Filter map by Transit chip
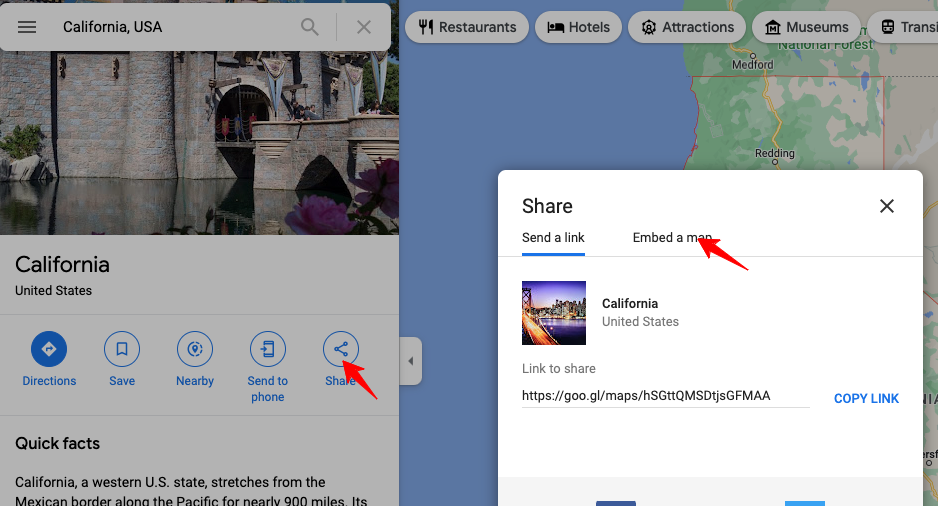The width and height of the screenshot is (938, 506). pyautogui.click(x=902, y=27)
